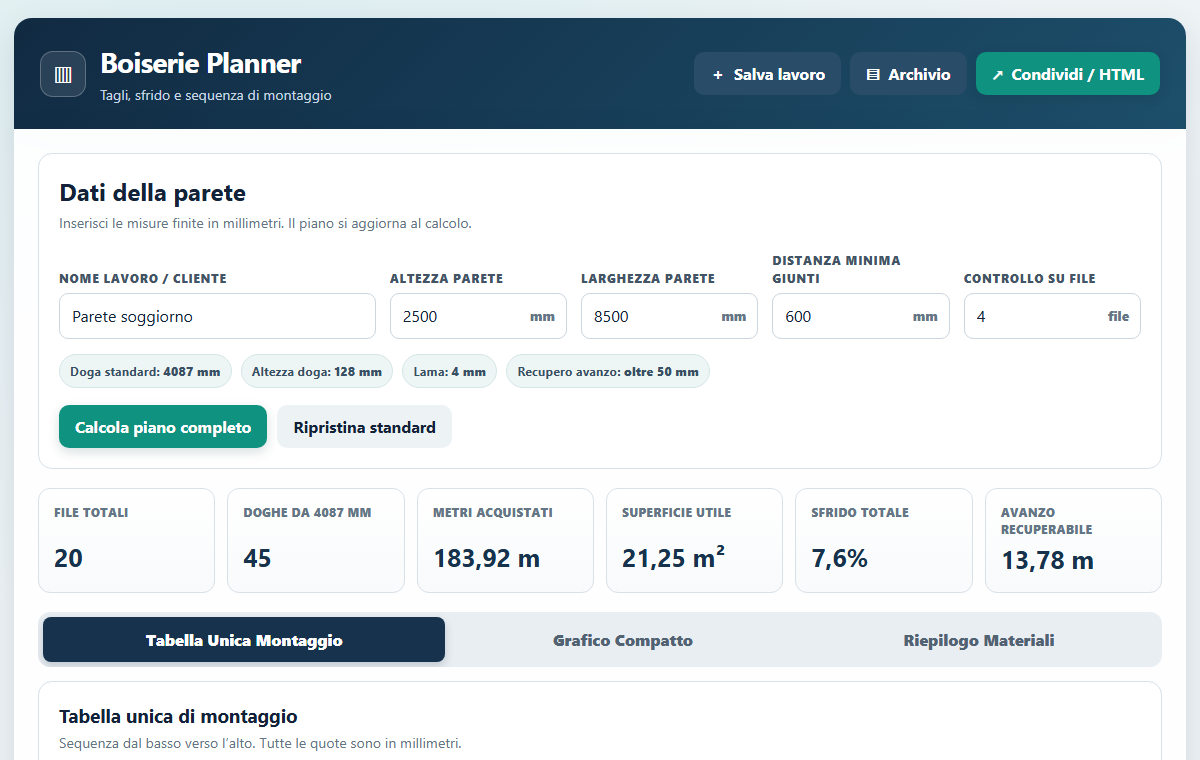This screenshot has width=1200, height=760.
Task: Click the Tabella unica di montaggio heading
Action: tap(178, 716)
